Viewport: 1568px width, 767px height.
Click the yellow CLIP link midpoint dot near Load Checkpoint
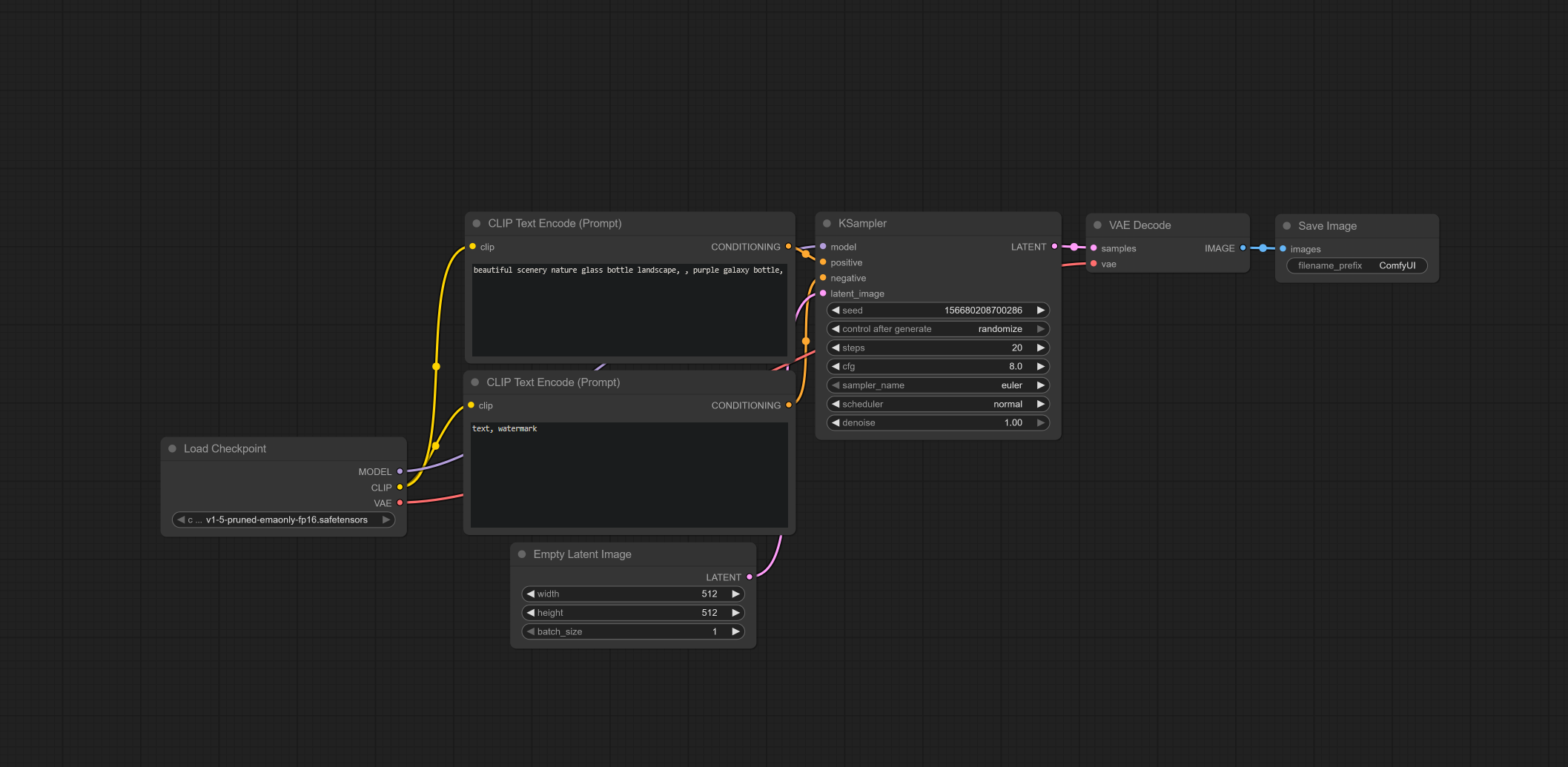pyautogui.click(x=436, y=445)
